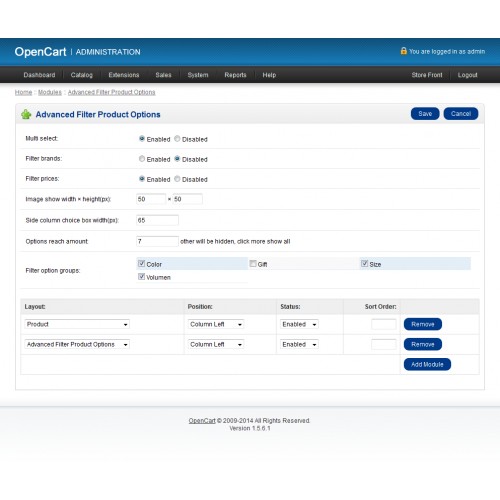Click the padlock icon near login status
Image resolution: width=500 pixels, height=500 pixels.
[x=403, y=51]
